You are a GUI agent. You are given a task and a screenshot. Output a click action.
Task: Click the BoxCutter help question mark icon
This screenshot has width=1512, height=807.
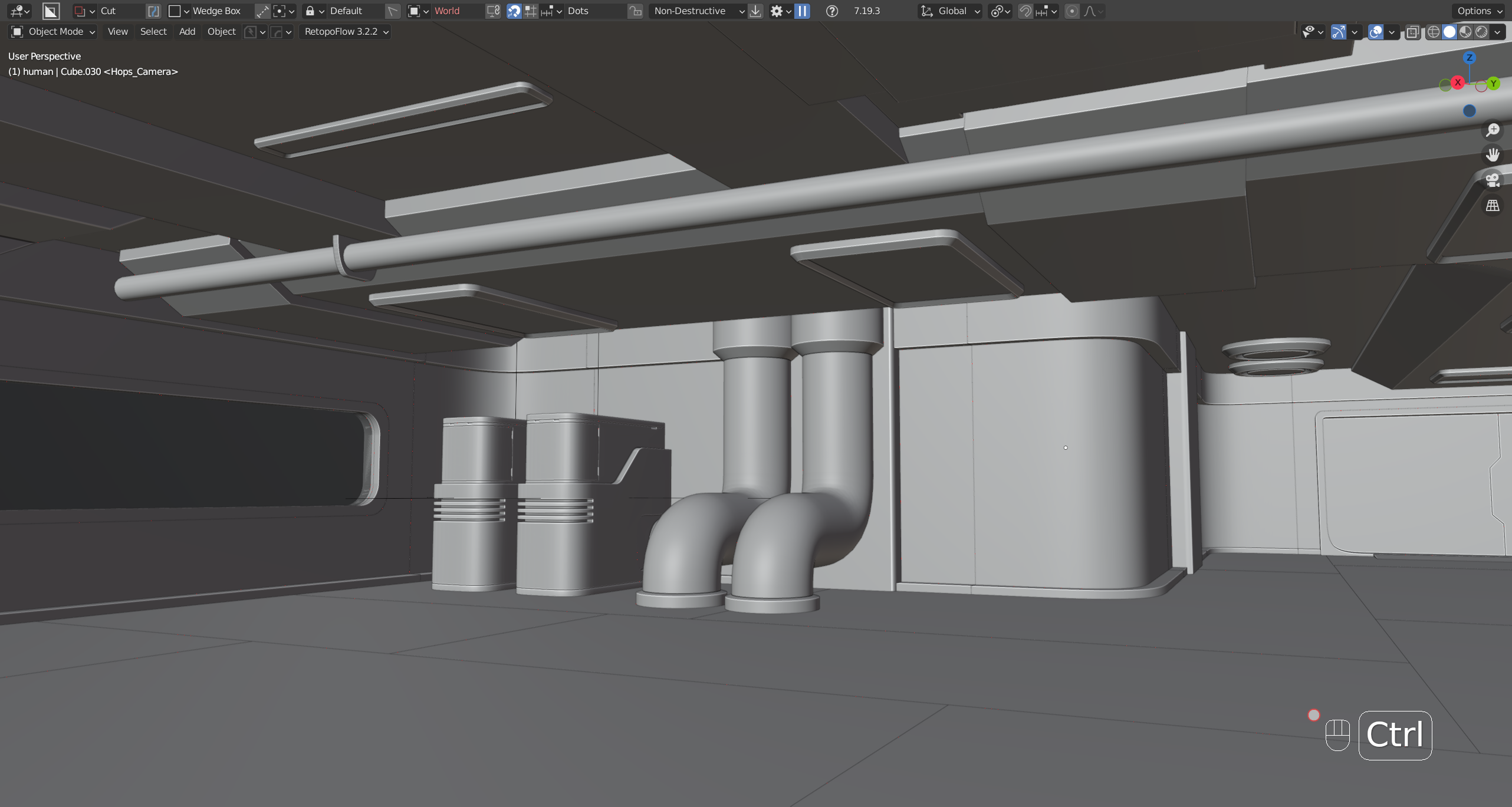831,11
